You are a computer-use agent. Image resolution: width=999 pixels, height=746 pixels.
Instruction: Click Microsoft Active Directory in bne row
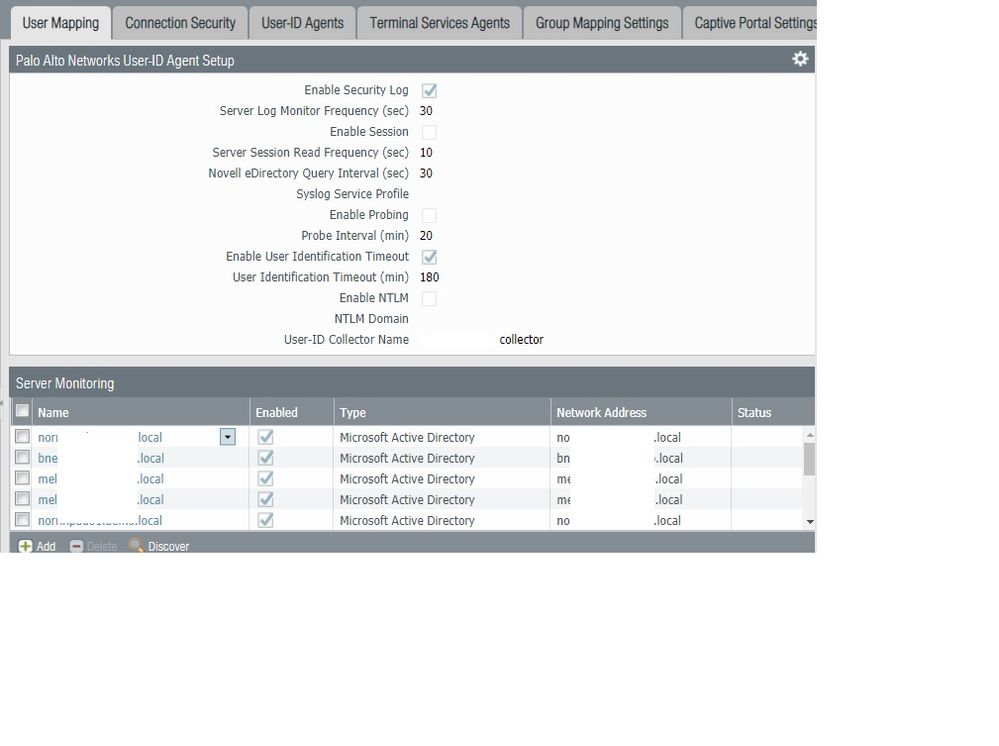[407, 458]
